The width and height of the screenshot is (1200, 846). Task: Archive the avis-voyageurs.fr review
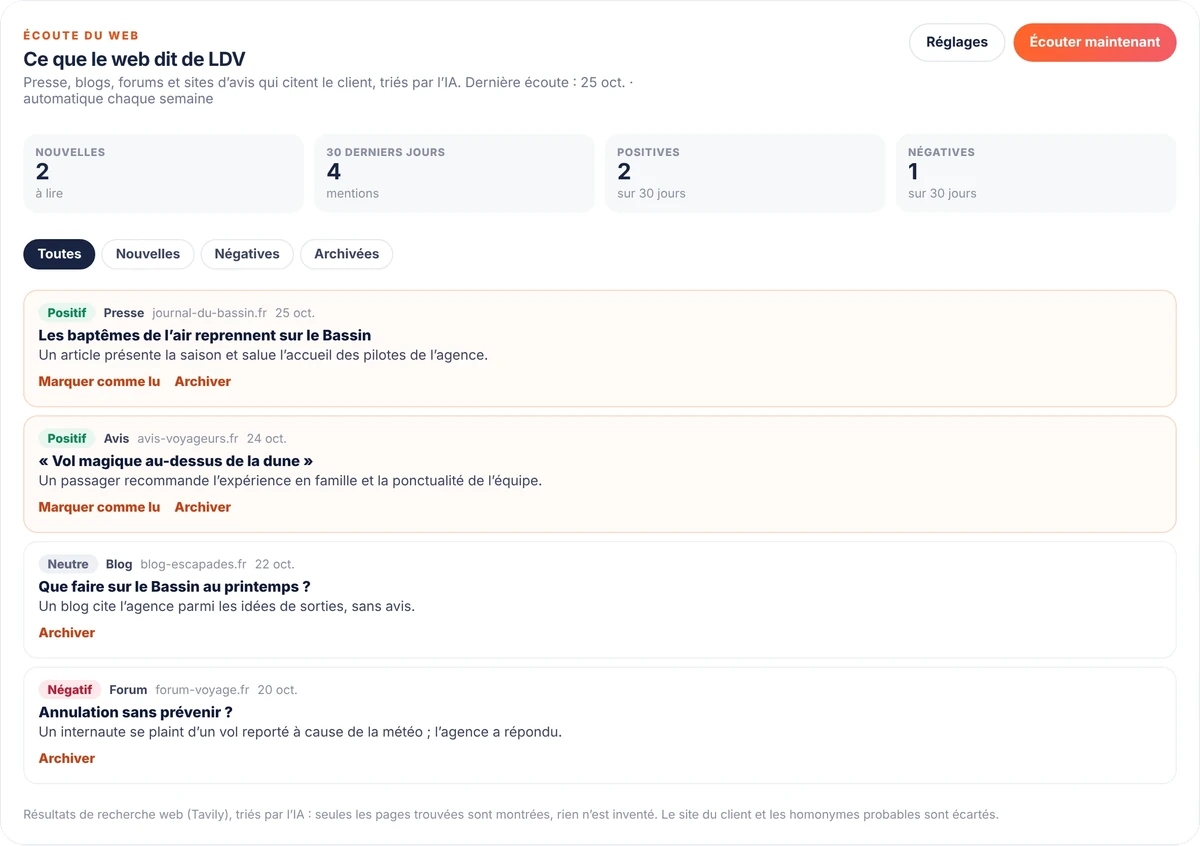pos(203,507)
